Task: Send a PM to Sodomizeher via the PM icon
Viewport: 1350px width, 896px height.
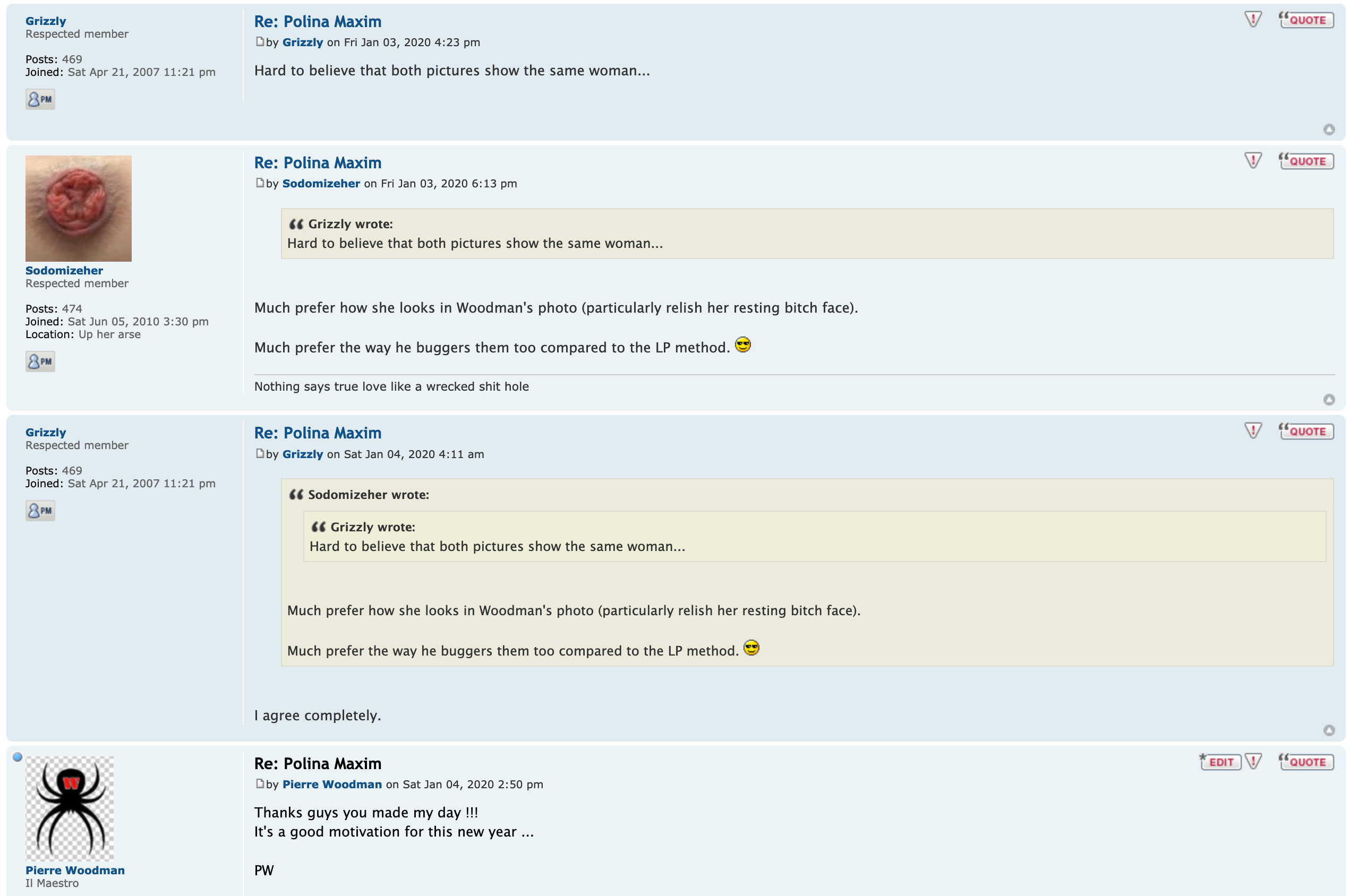Action: point(40,361)
